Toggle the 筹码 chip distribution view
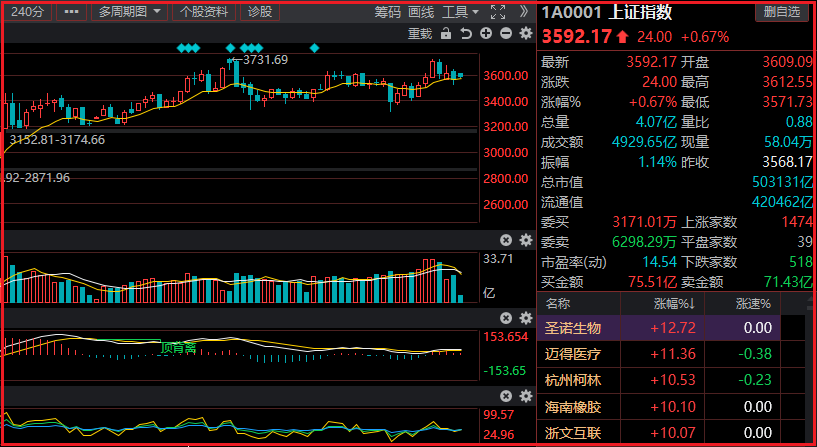The image size is (817, 447). [x=388, y=12]
